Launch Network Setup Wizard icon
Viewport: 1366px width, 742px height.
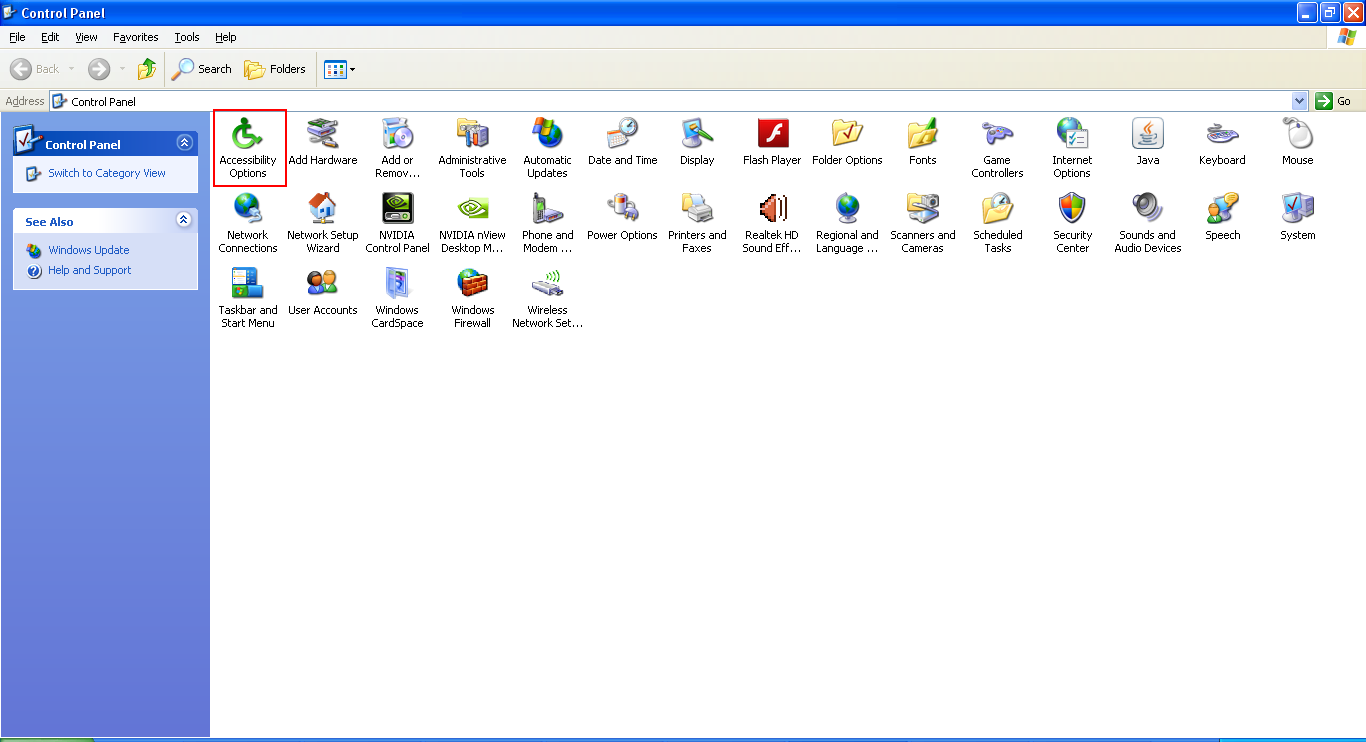(322, 223)
